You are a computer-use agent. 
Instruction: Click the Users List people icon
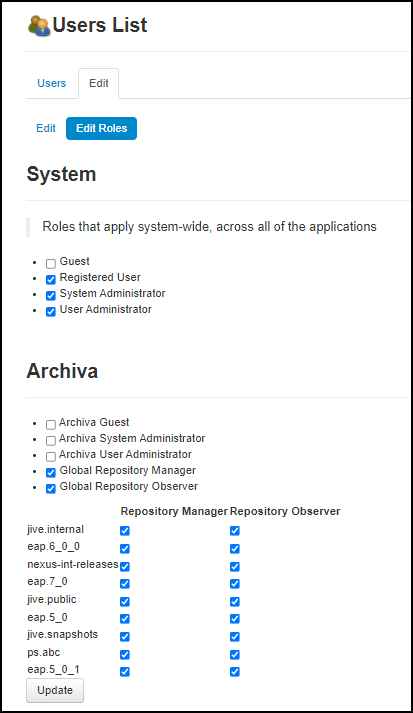pyautogui.click(x=39, y=25)
